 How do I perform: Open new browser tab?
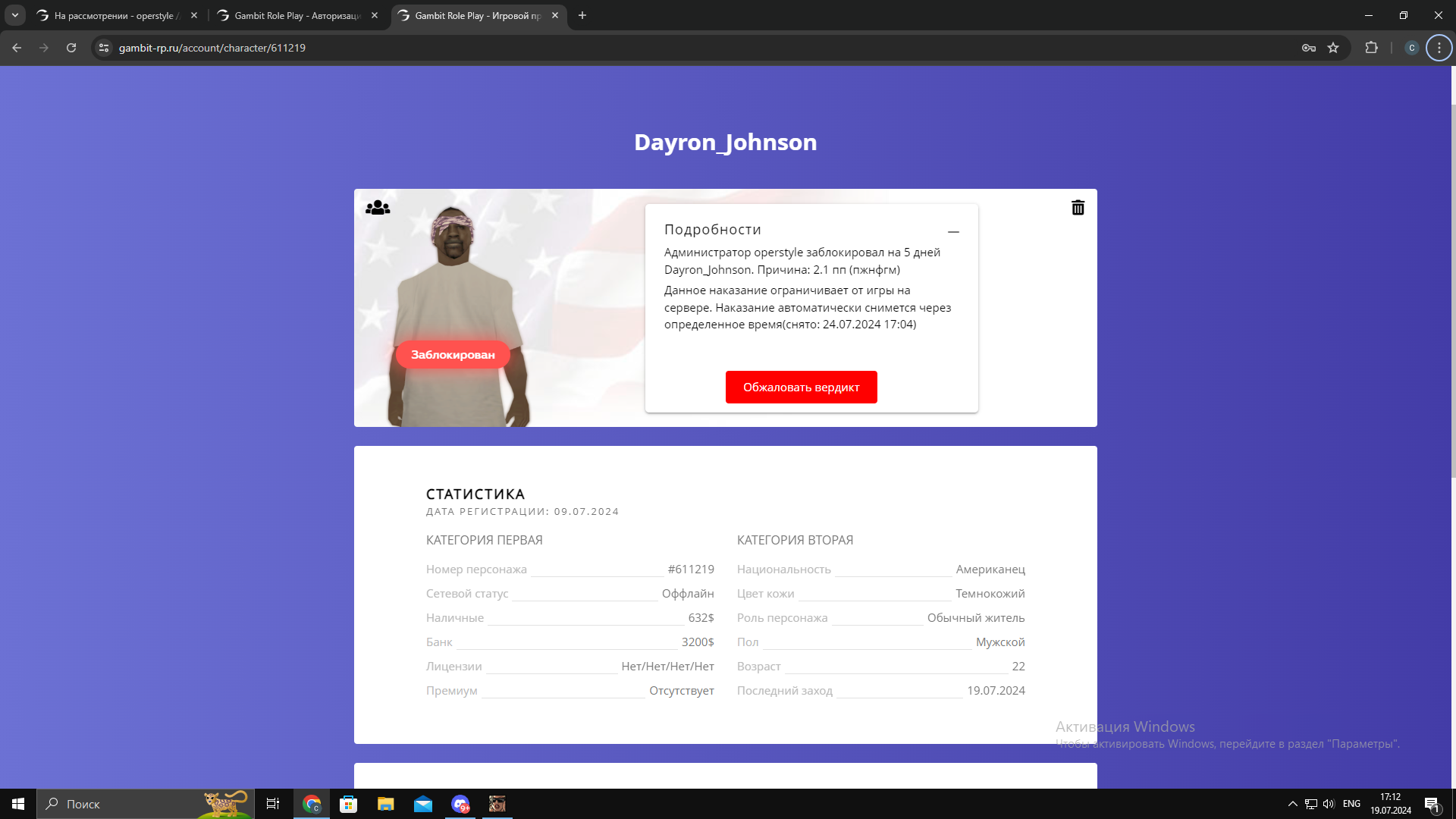coord(582,15)
